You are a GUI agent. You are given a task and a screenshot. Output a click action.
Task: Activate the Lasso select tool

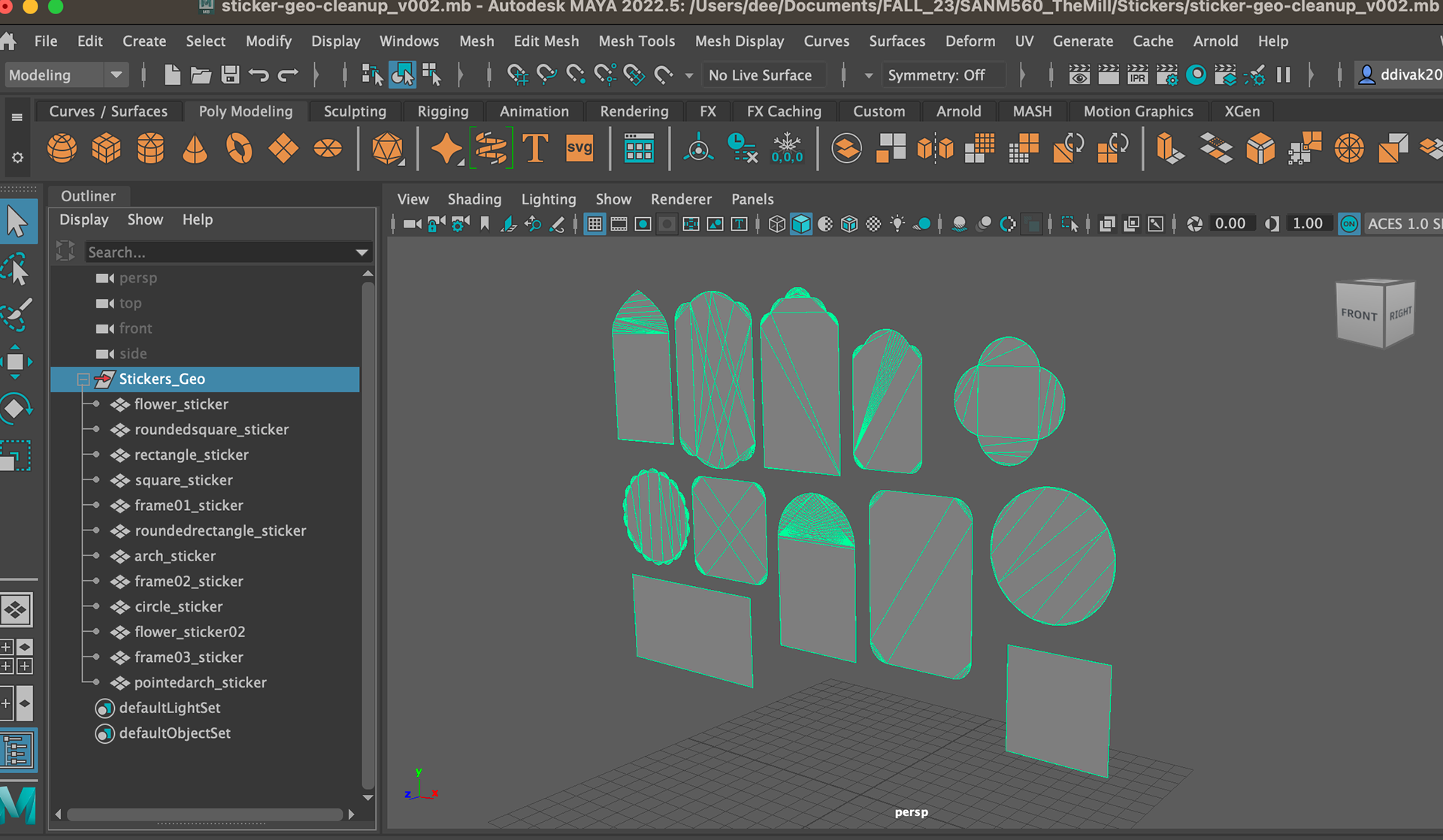[x=17, y=269]
